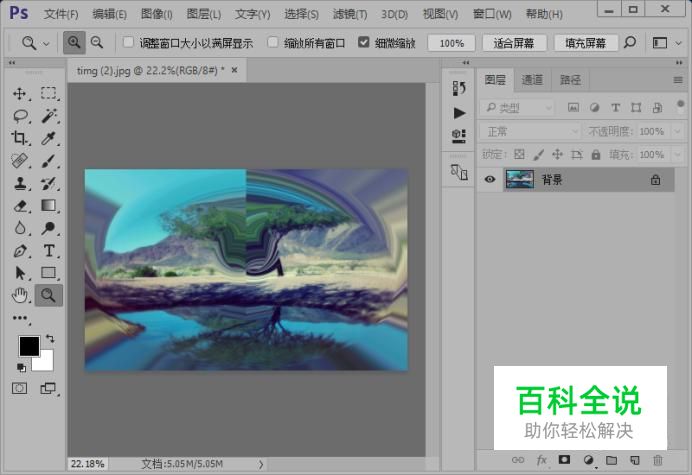The width and height of the screenshot is (692, 475).
Task: Uncheck scrubby zoom checkbox
Action: [364, 42]
